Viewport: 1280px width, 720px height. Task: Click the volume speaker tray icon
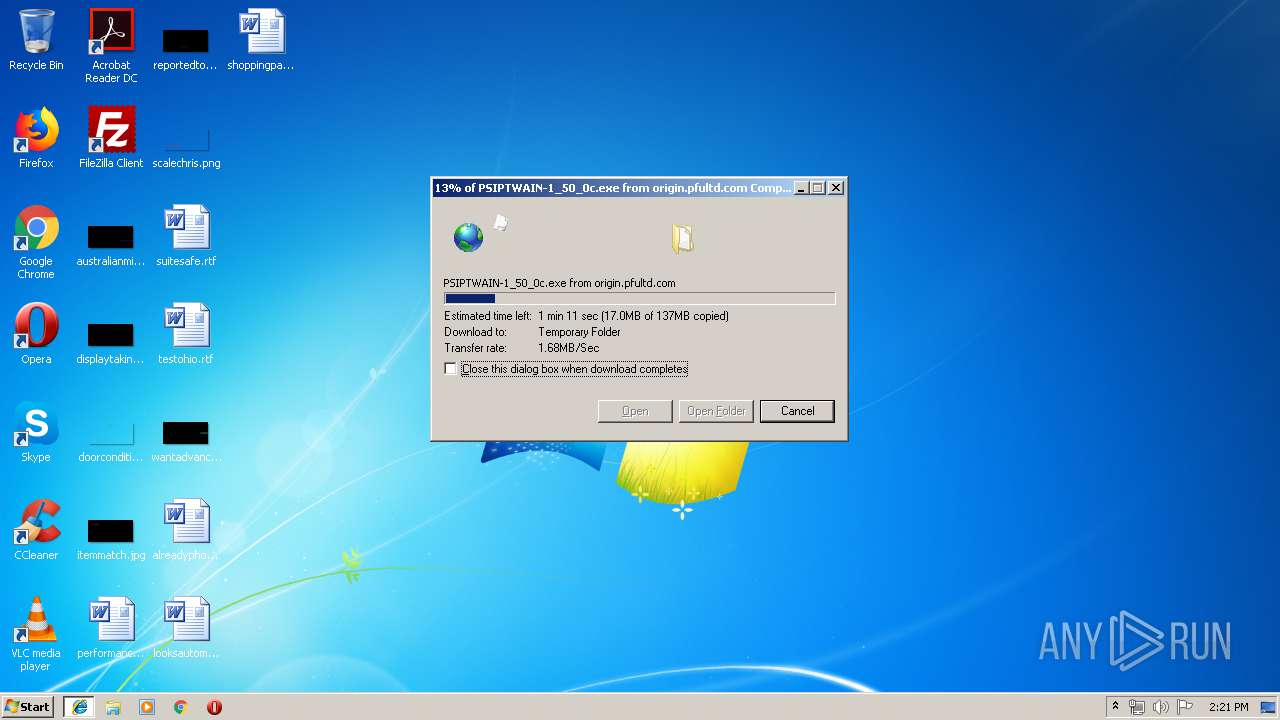click(1161, 707)
